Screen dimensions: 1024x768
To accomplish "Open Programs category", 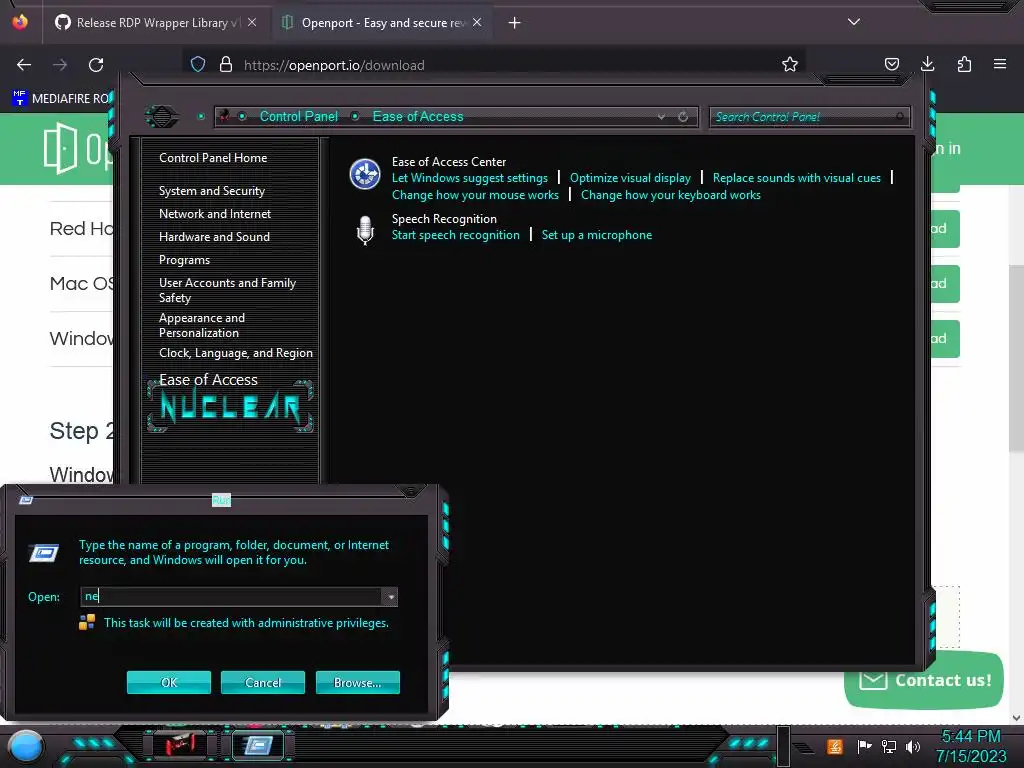I will click(184, 260).
